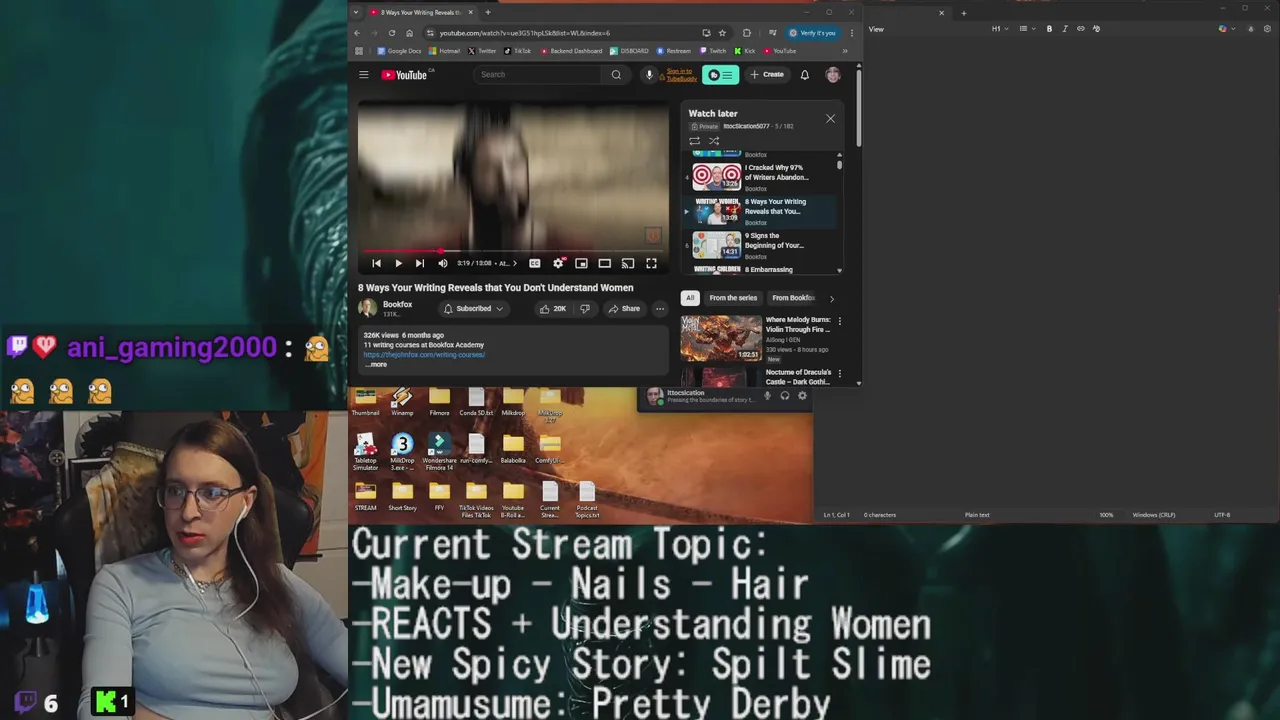Open a new Chrome tab with plus
Image resolution: width=1280 pixels, height=720 pixels.
click(488, 12)
